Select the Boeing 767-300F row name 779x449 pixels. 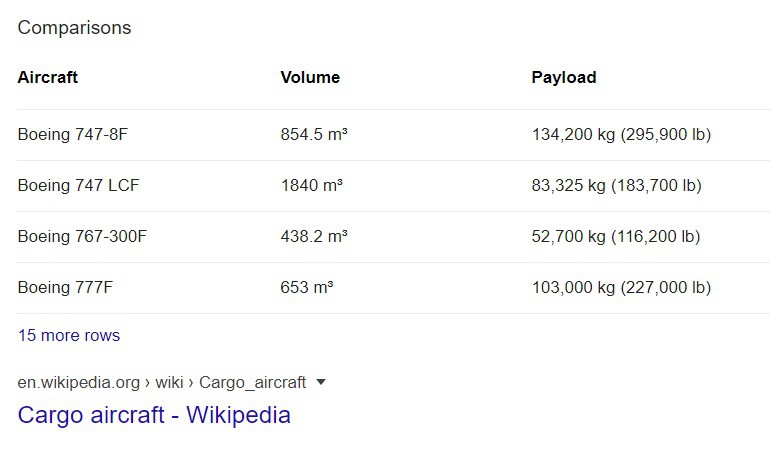tap(82, 236)
